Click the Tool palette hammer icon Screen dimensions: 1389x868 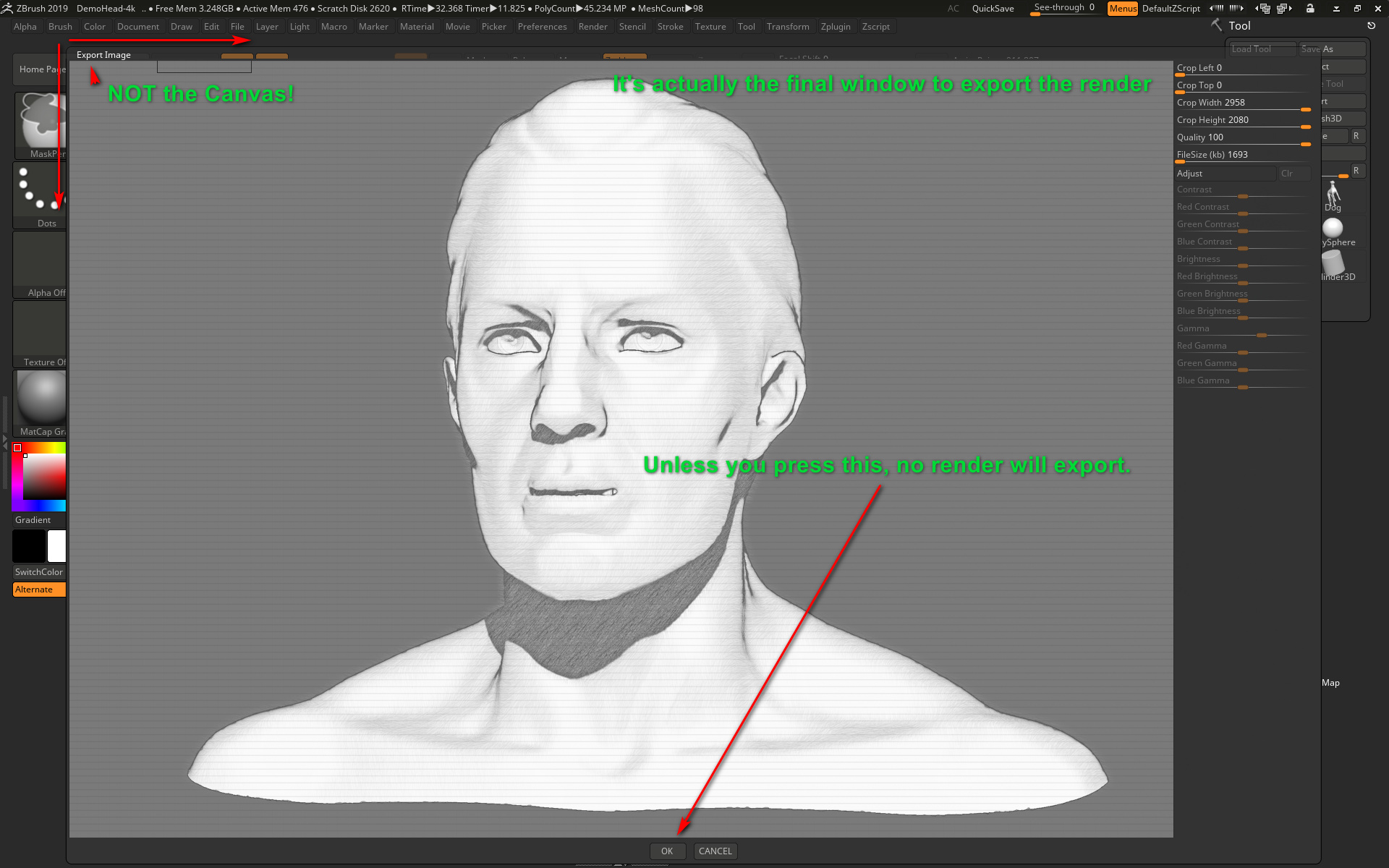tap(1217, 25)
